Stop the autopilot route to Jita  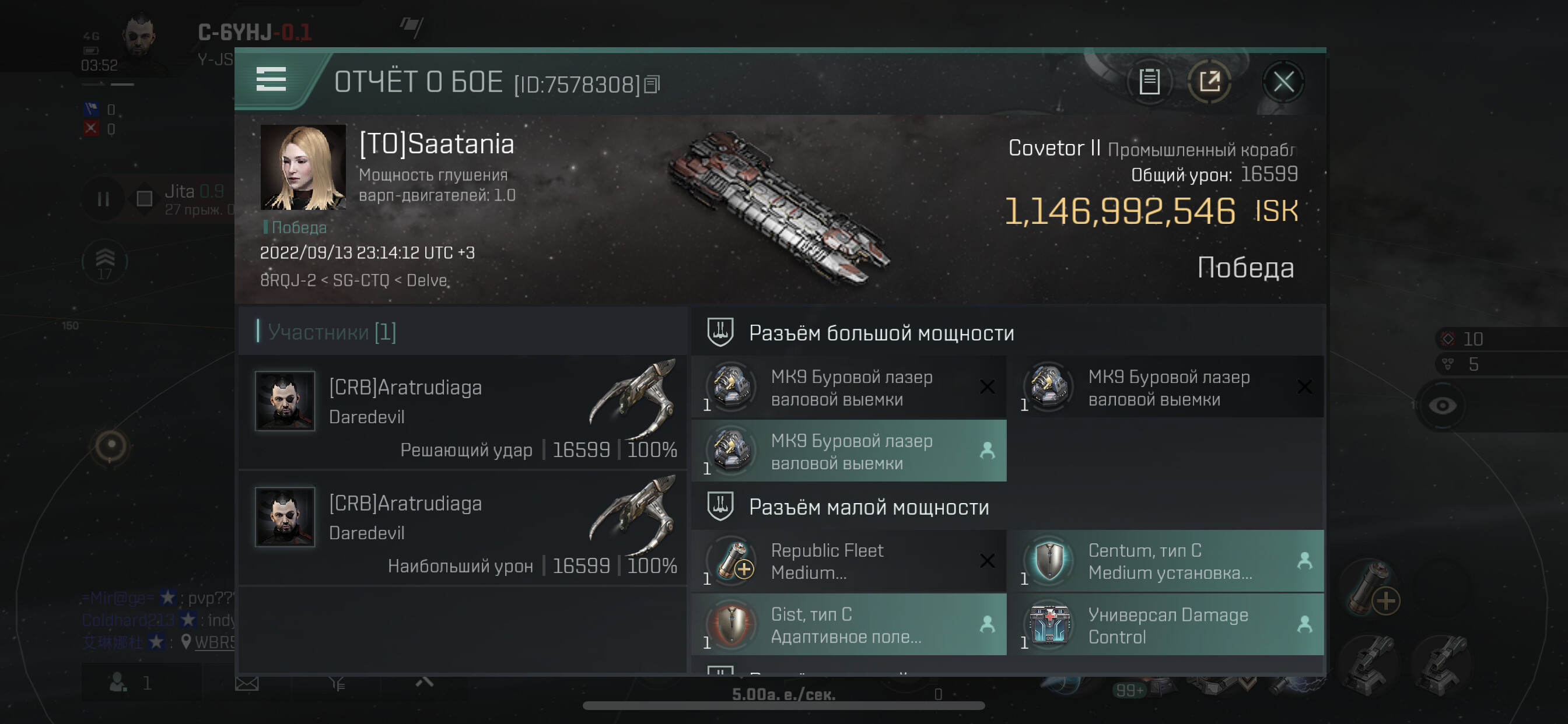(144, 199)
